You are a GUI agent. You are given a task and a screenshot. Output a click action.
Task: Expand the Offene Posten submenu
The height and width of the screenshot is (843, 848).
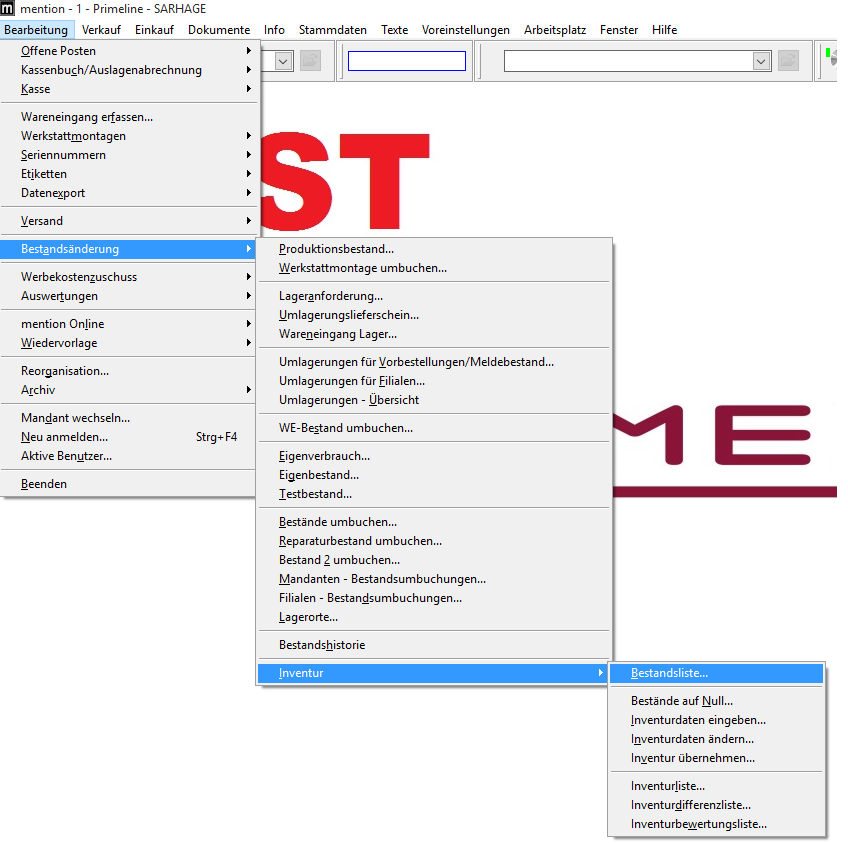60,50
